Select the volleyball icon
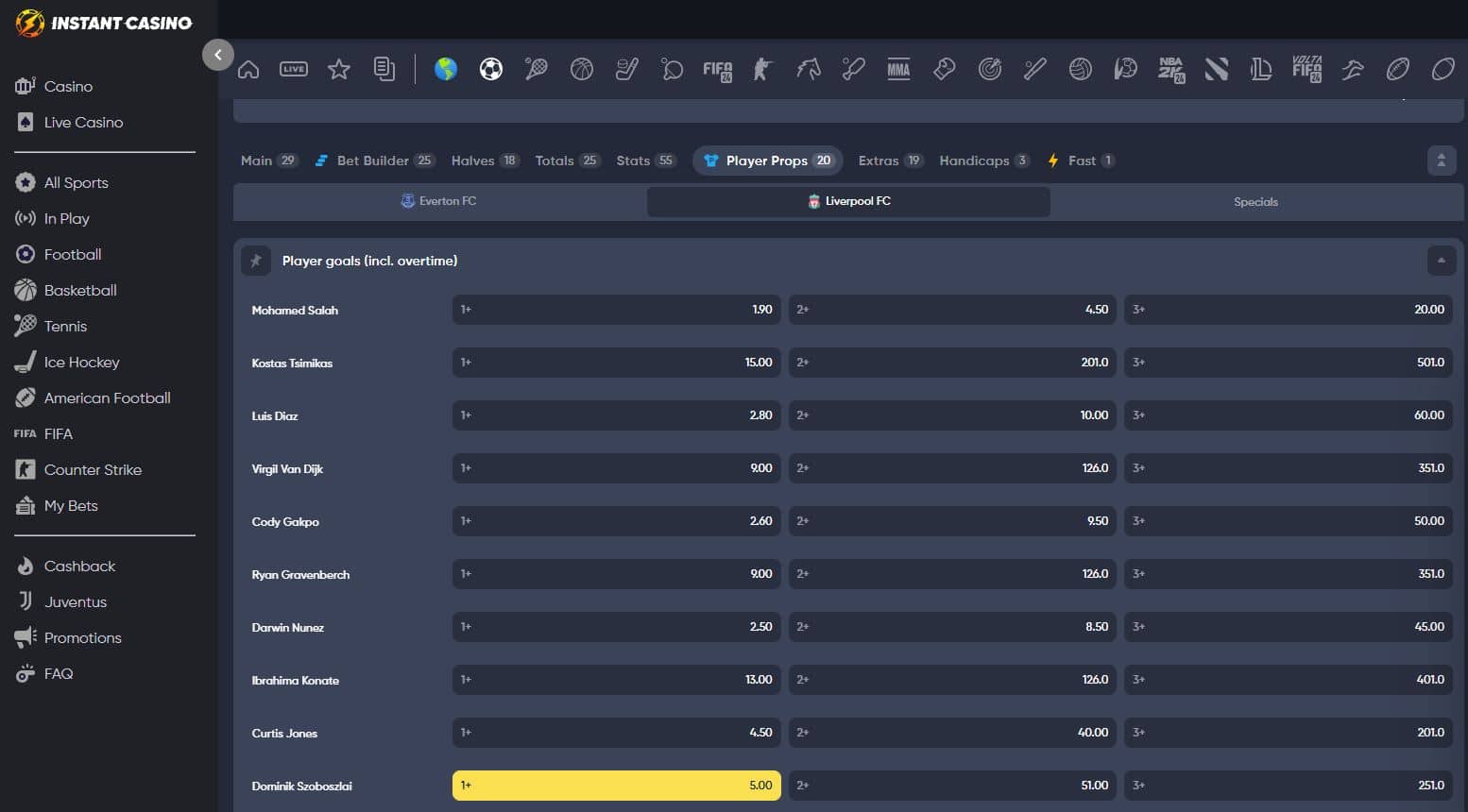The height and width of the screenshot is (812, 1468). tap(1081, 69)
